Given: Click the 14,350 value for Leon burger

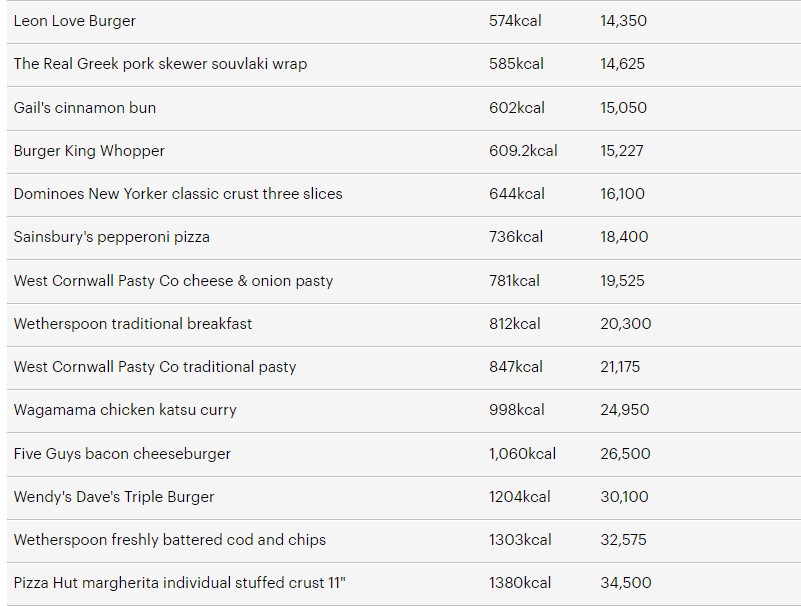Looking at the screenshot, I should (x=624, y=21).
